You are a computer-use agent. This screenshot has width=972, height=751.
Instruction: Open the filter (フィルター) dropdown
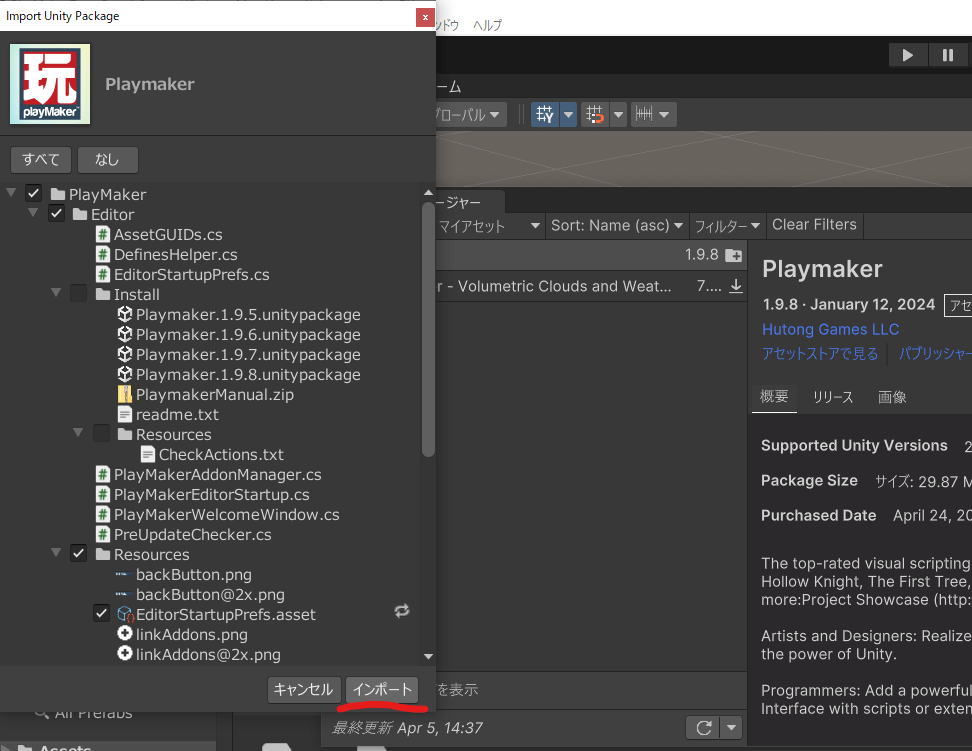pos(727,226)
